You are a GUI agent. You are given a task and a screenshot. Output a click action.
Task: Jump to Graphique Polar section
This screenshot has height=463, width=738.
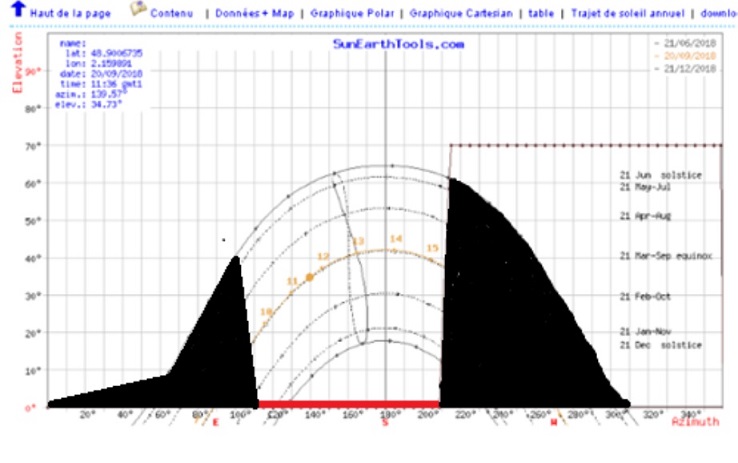[x=352, y=13]
